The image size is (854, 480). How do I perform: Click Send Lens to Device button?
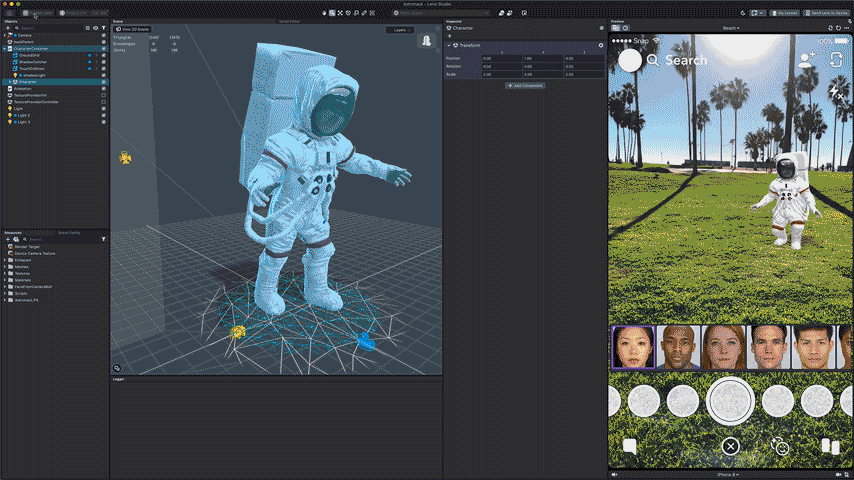coord(826,13)
